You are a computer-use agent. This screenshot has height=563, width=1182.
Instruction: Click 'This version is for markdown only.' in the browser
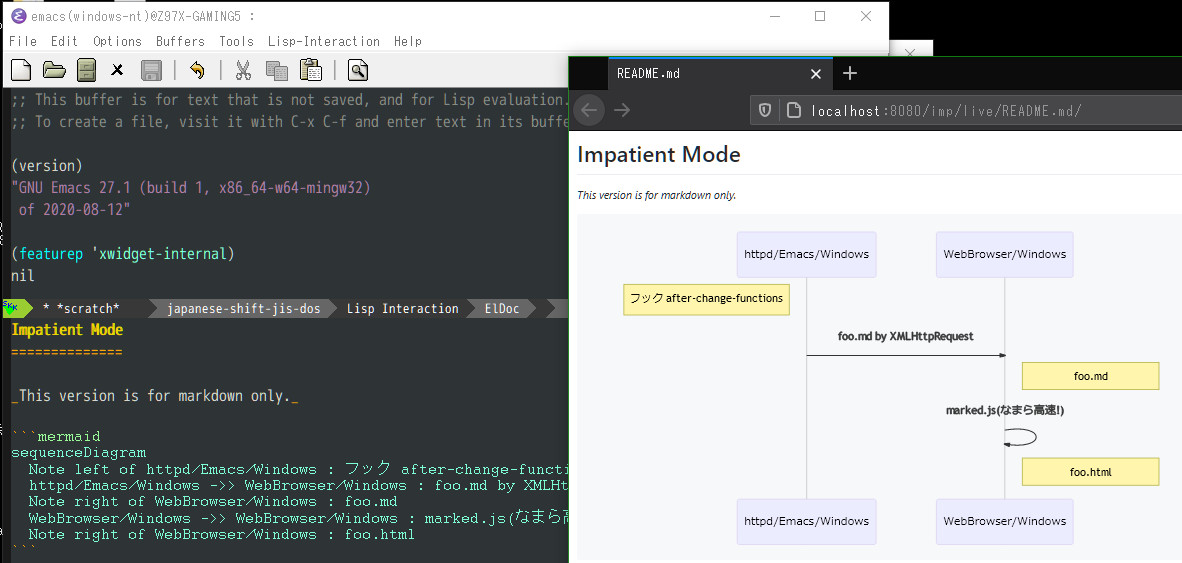[657, 195]
